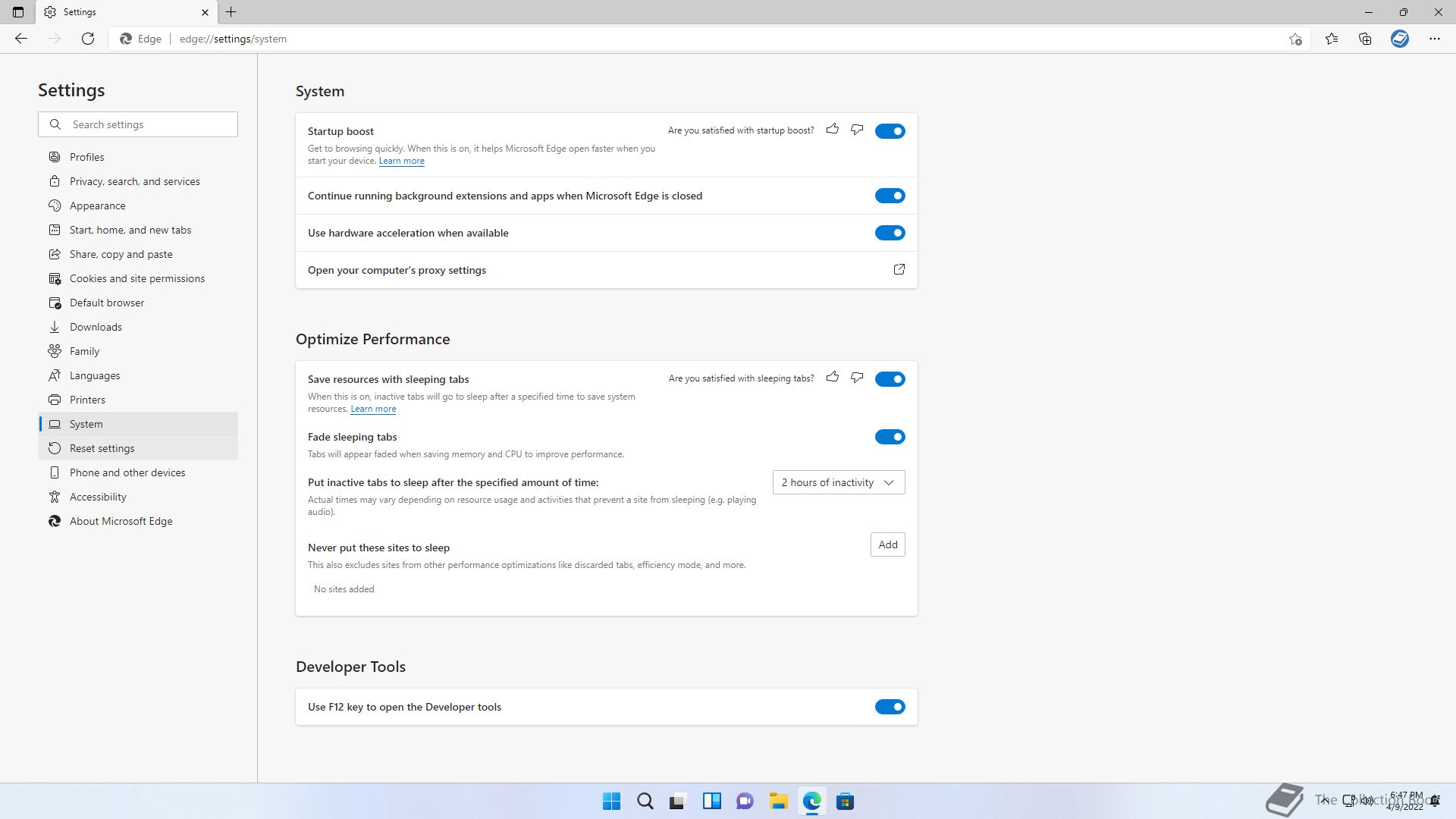Click Open your computer's proxy settings
Viewport: 1456px width, 819px height.
(606, 270)
